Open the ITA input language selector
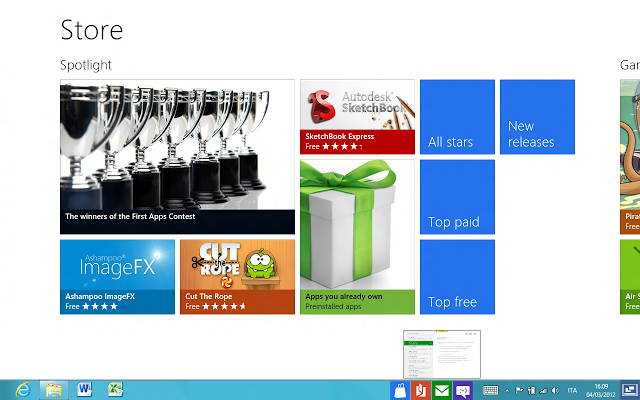 572,391
